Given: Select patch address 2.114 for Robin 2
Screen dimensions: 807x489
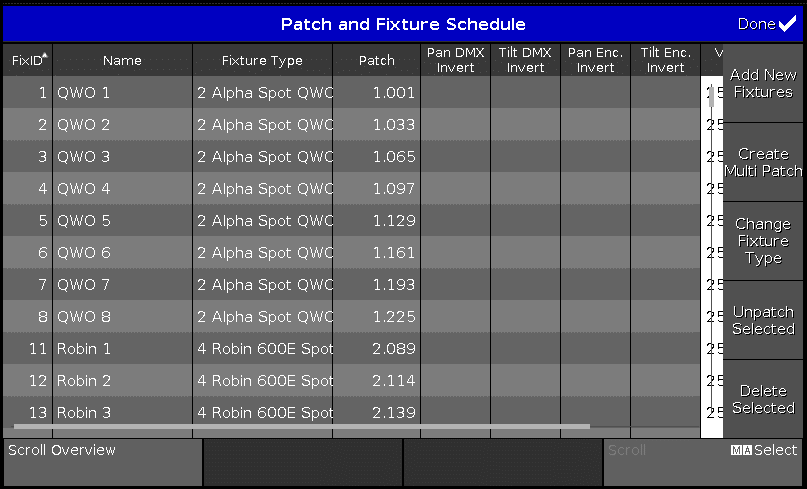Looking at the screenshot, I should click(x=376, y=381).
